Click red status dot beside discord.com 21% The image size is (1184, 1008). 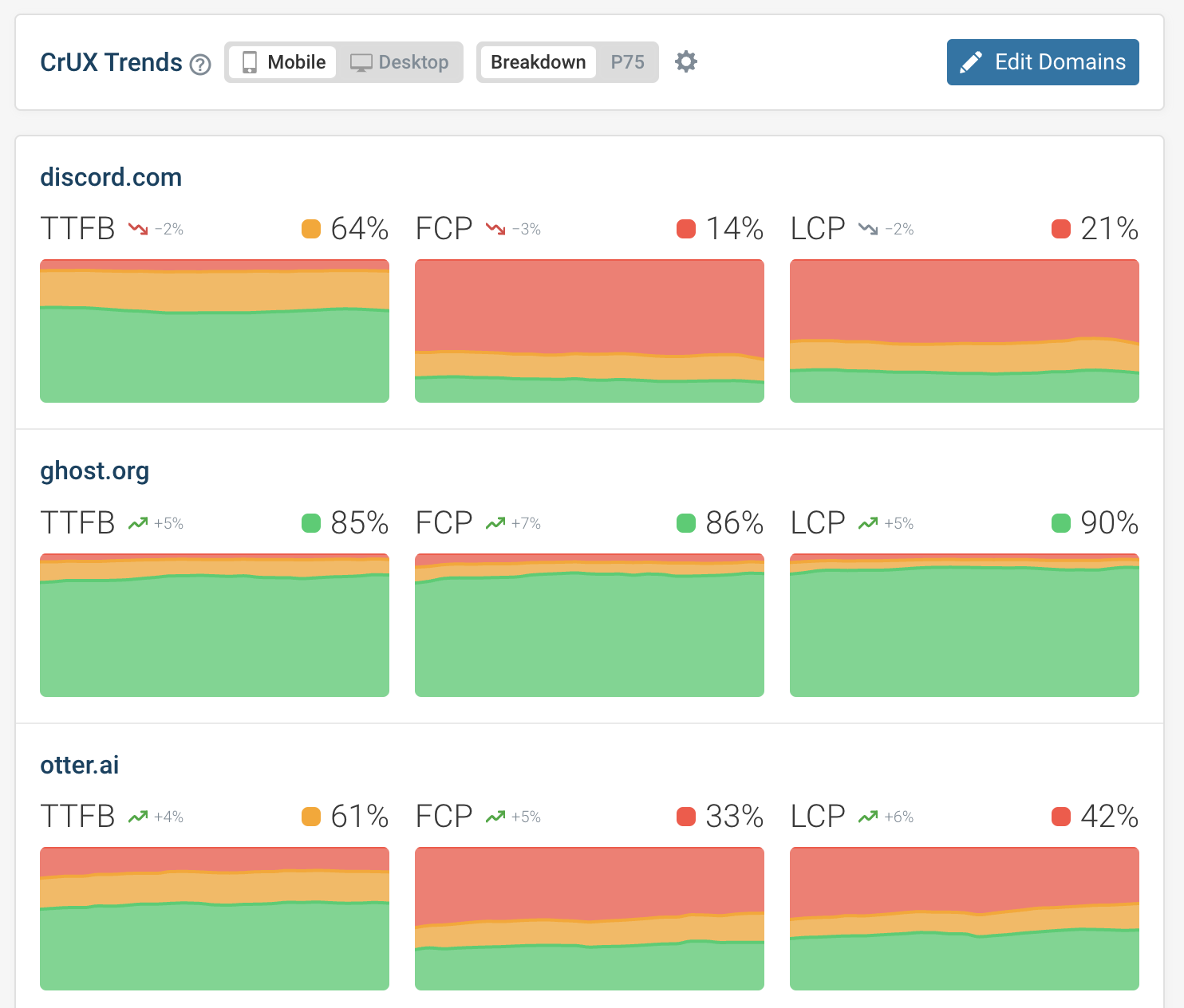tap(1061, 229)
